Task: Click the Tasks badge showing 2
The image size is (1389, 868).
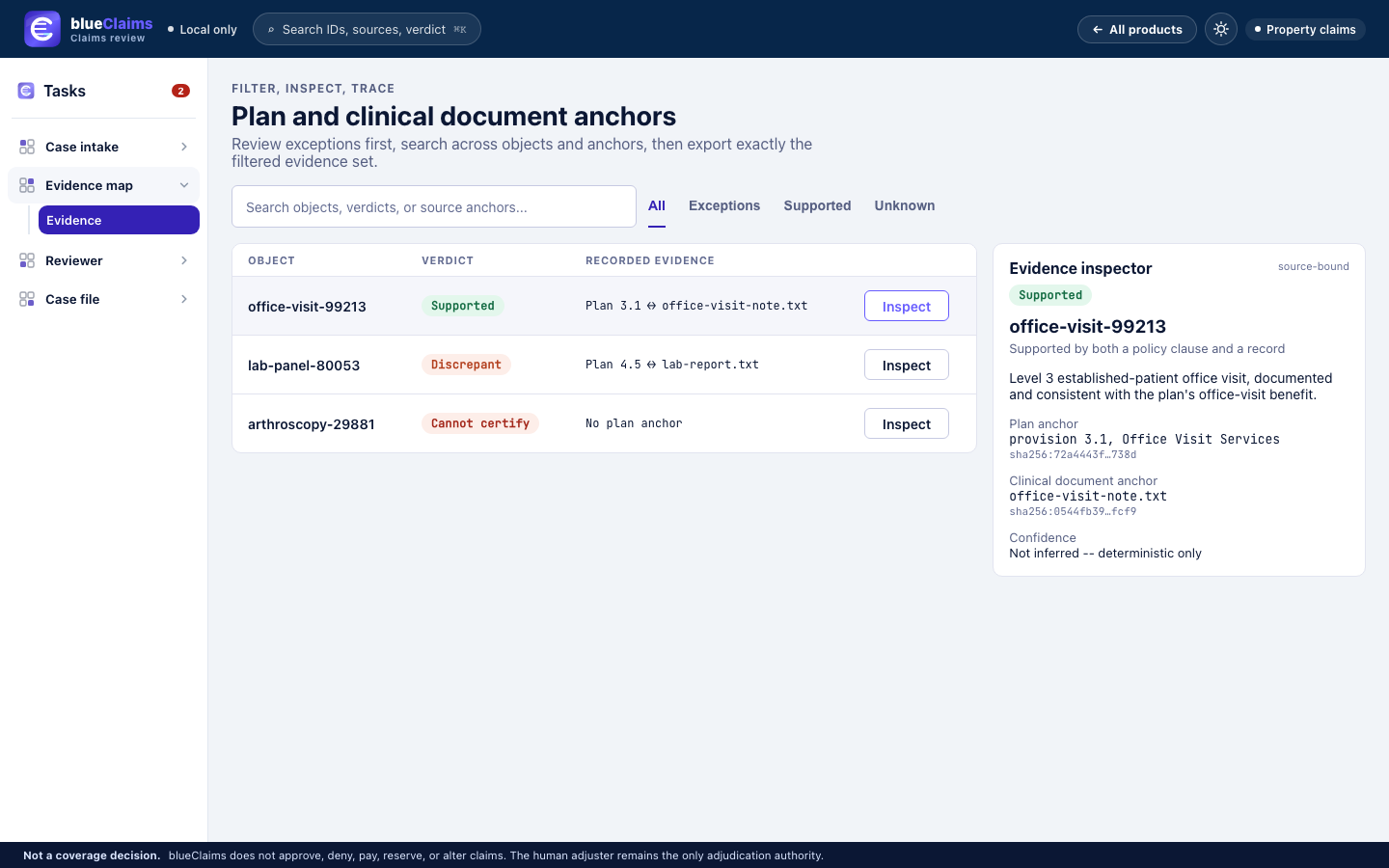Action: 180,91
